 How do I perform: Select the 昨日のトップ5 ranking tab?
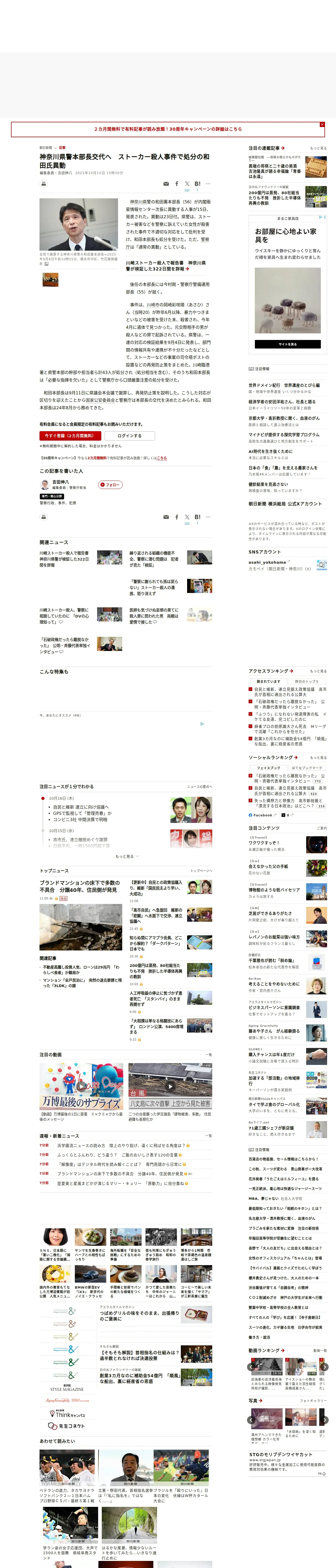coord(307,681)
